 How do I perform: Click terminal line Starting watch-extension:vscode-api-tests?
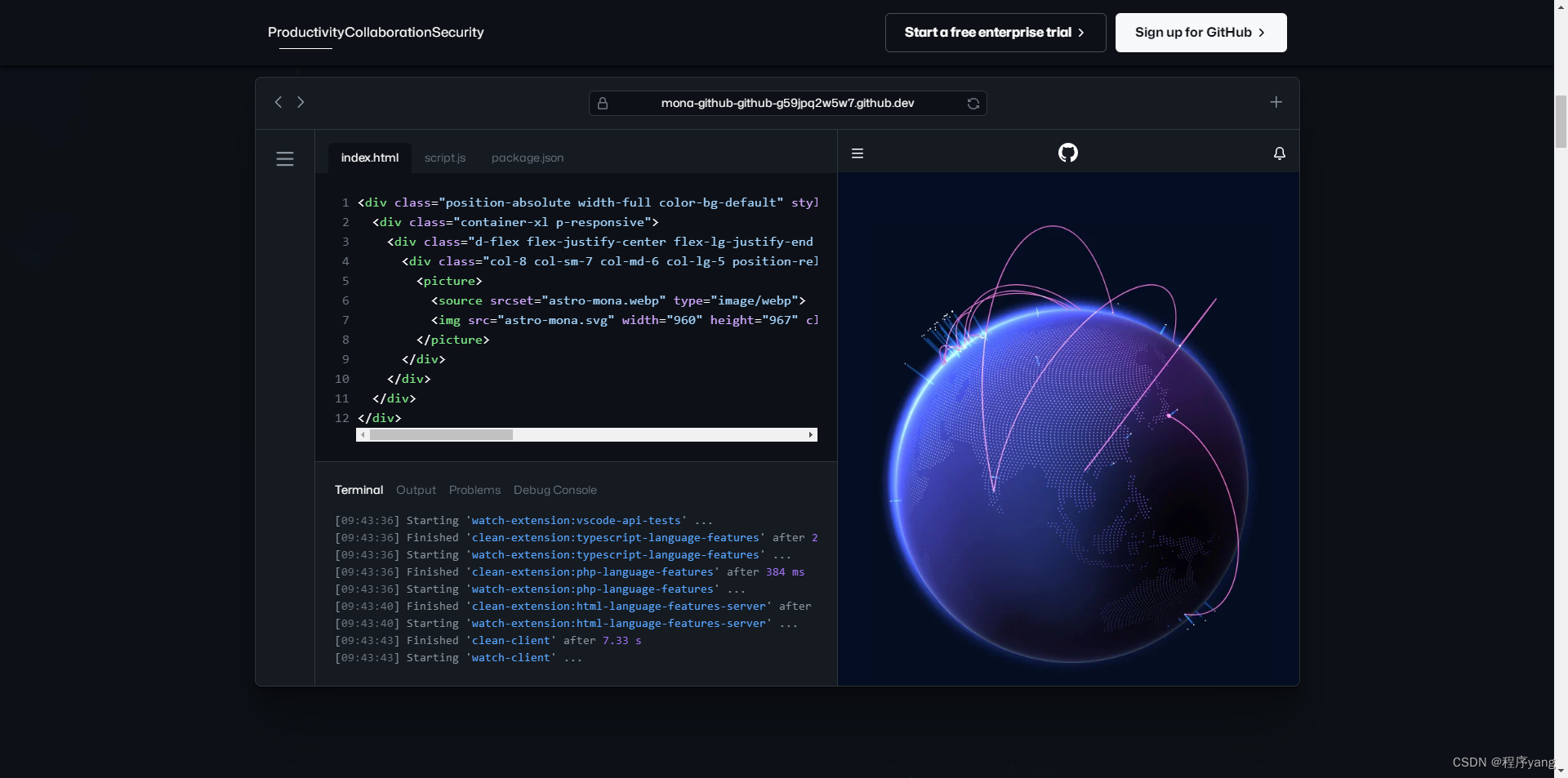(x=523, y=520)
